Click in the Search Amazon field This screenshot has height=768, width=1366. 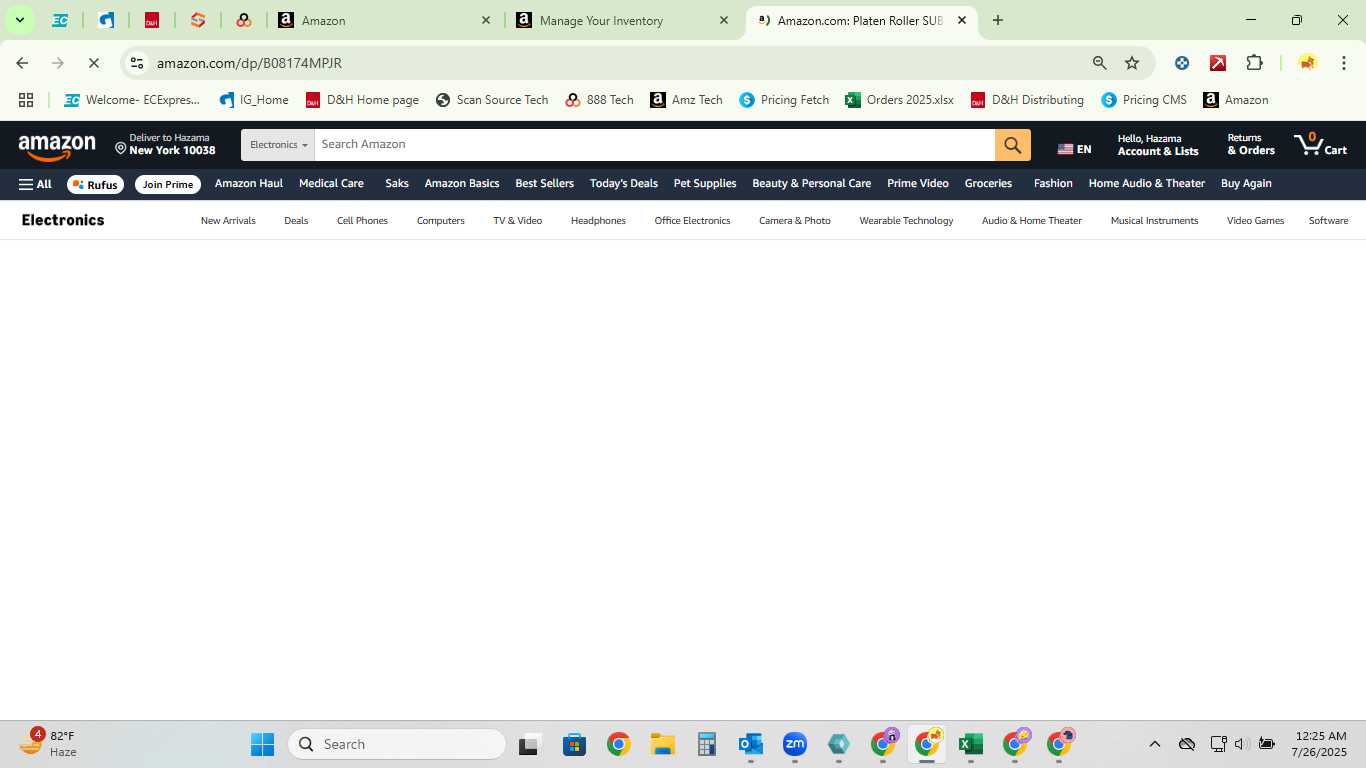(x=655, y=145)
